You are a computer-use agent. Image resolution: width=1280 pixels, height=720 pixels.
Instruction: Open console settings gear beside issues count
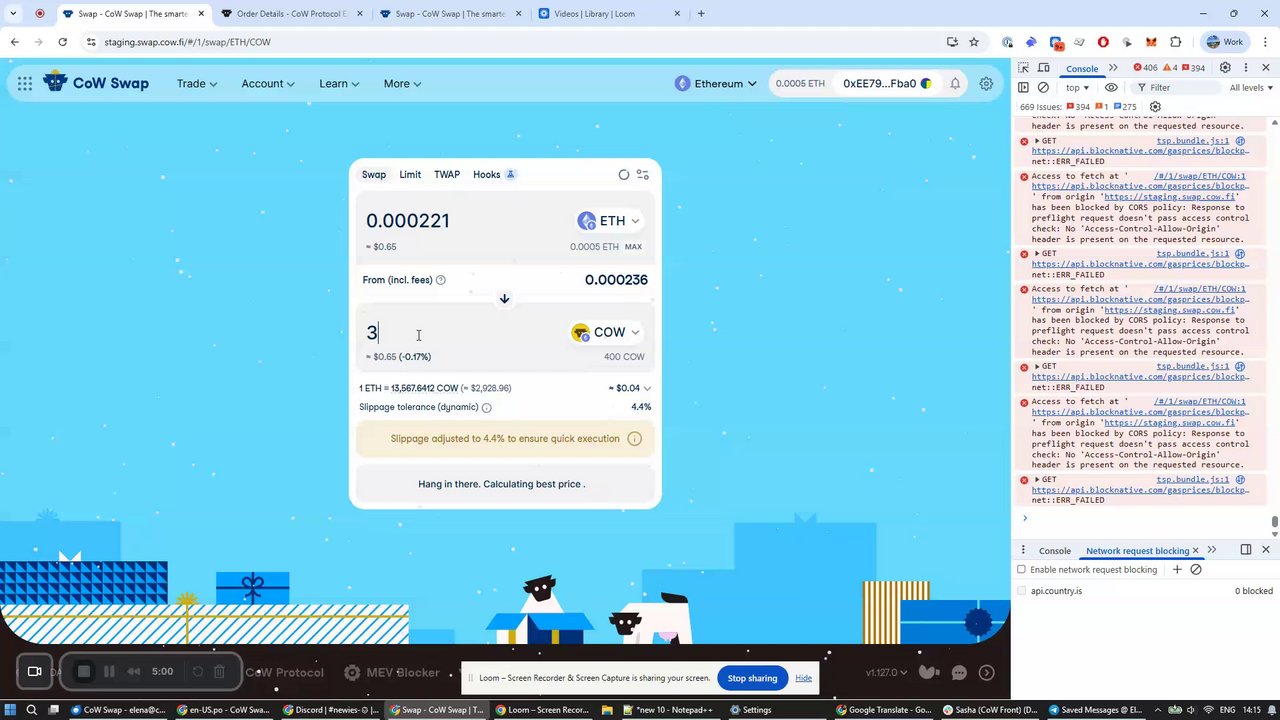[1155, 107]
